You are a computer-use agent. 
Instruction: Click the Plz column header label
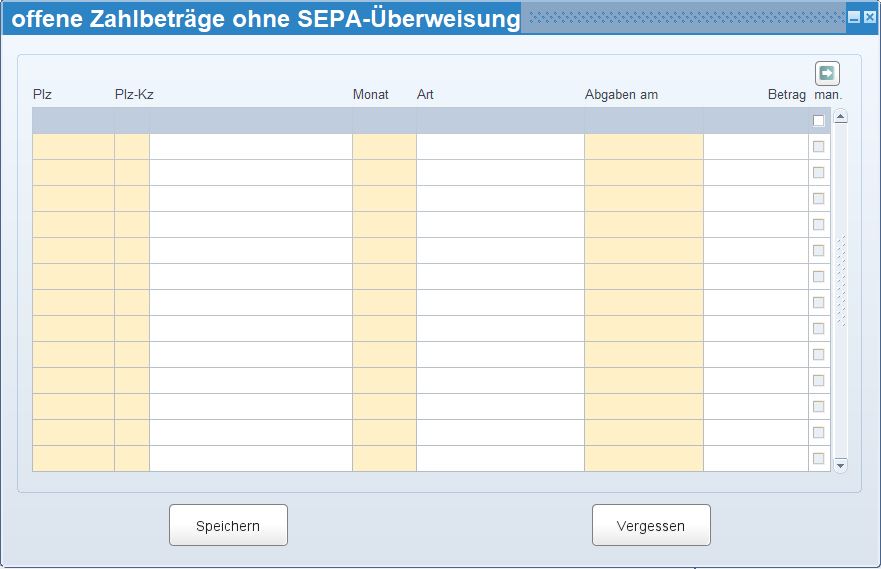(x=42, y=95)
